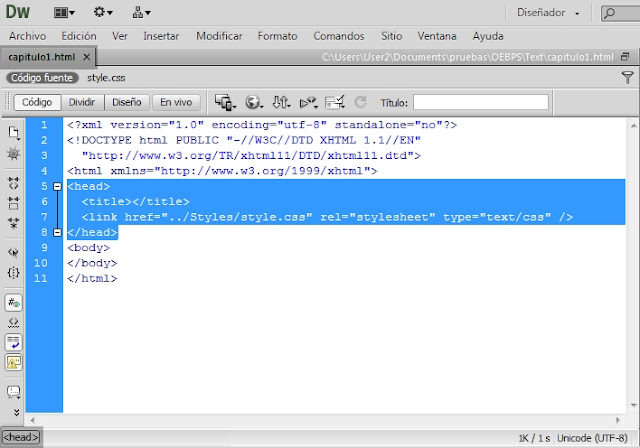The image size is (640, 448).
Task: Click Preview in browser globe icon
Action: (x=253, y=102)
